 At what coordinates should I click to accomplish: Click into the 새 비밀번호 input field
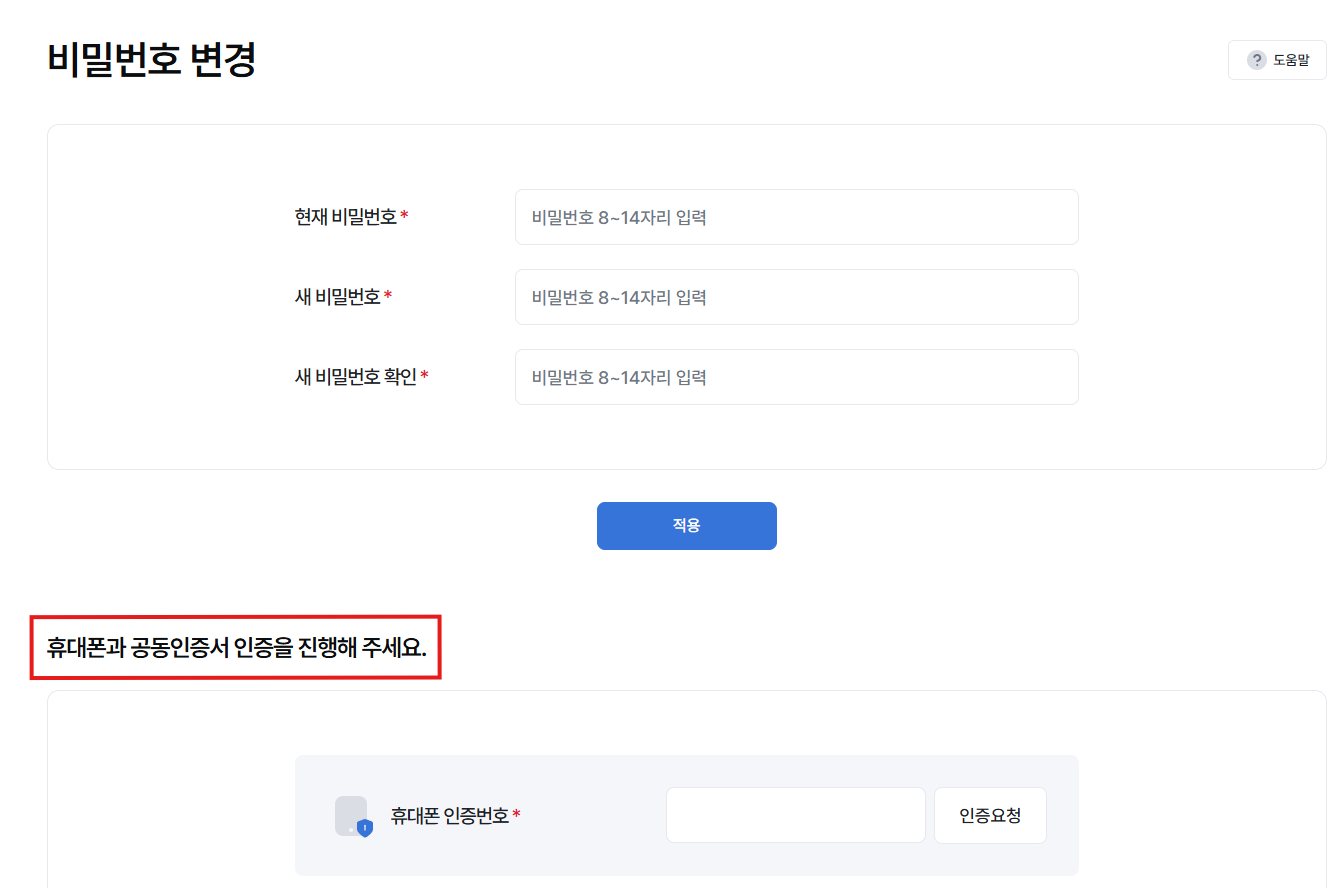coord(796,297)
